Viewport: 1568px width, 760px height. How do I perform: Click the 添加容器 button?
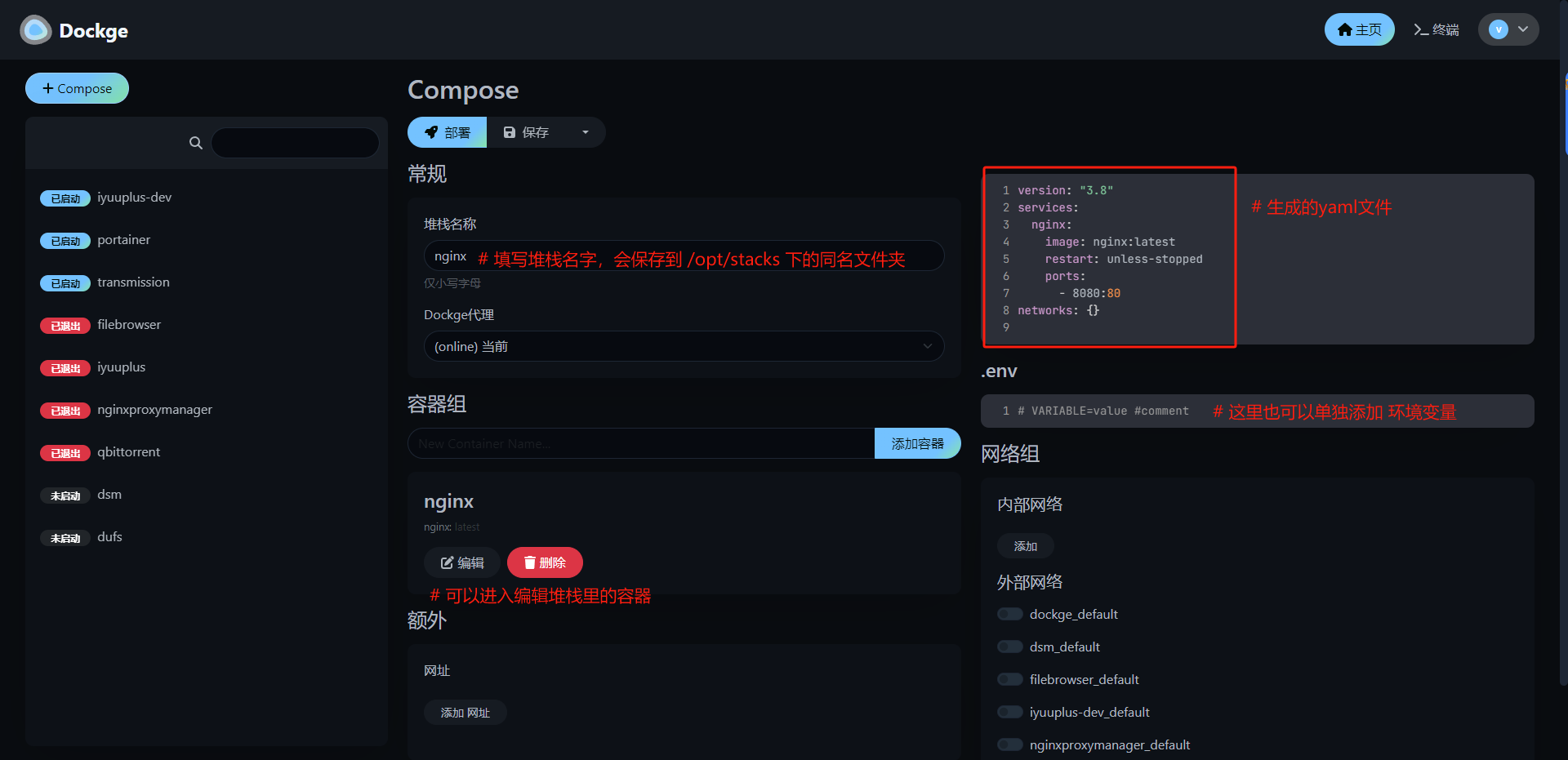(x=917, y=443)
